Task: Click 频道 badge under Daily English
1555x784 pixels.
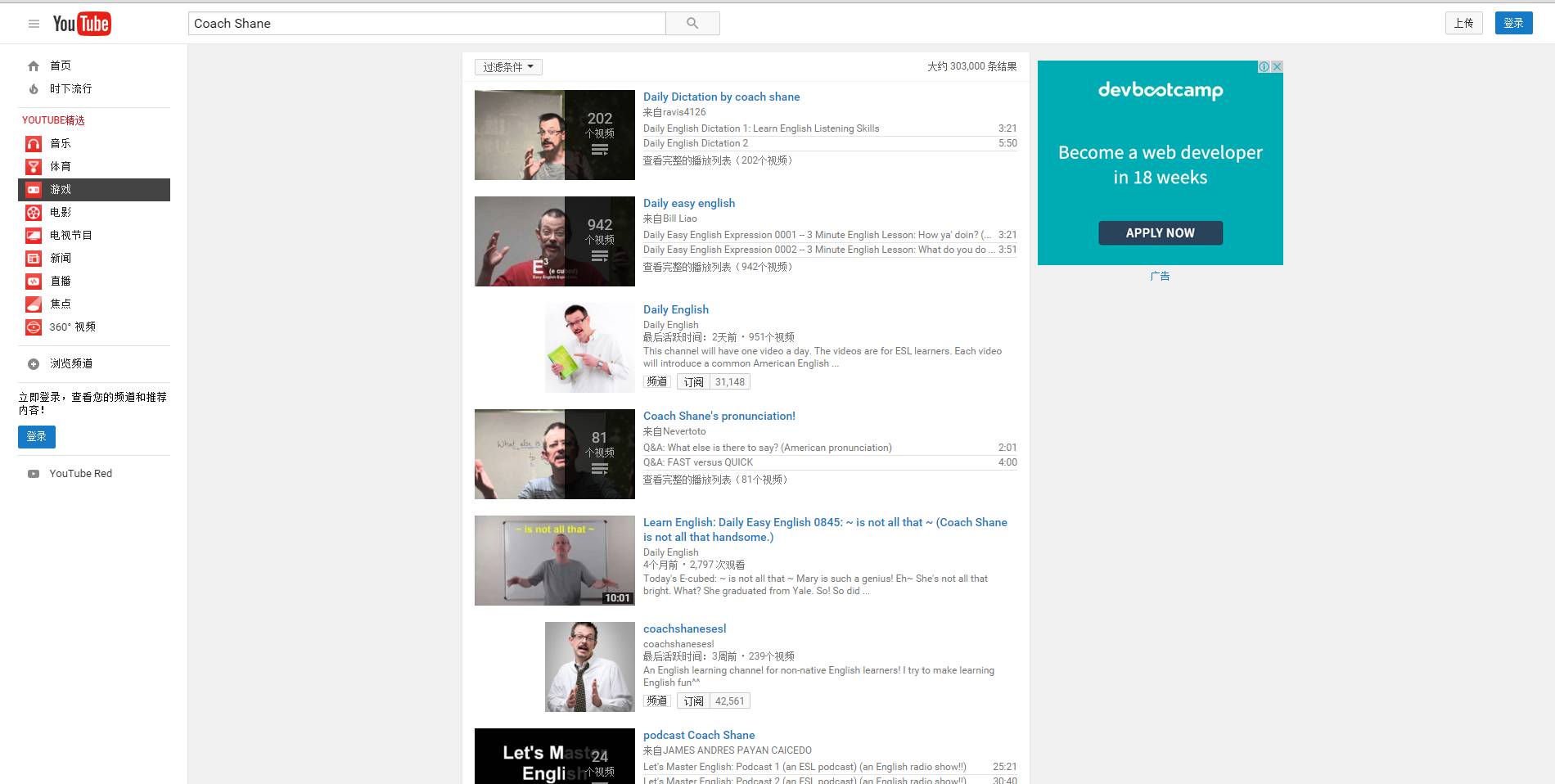Action: click(x=657, y=382)
